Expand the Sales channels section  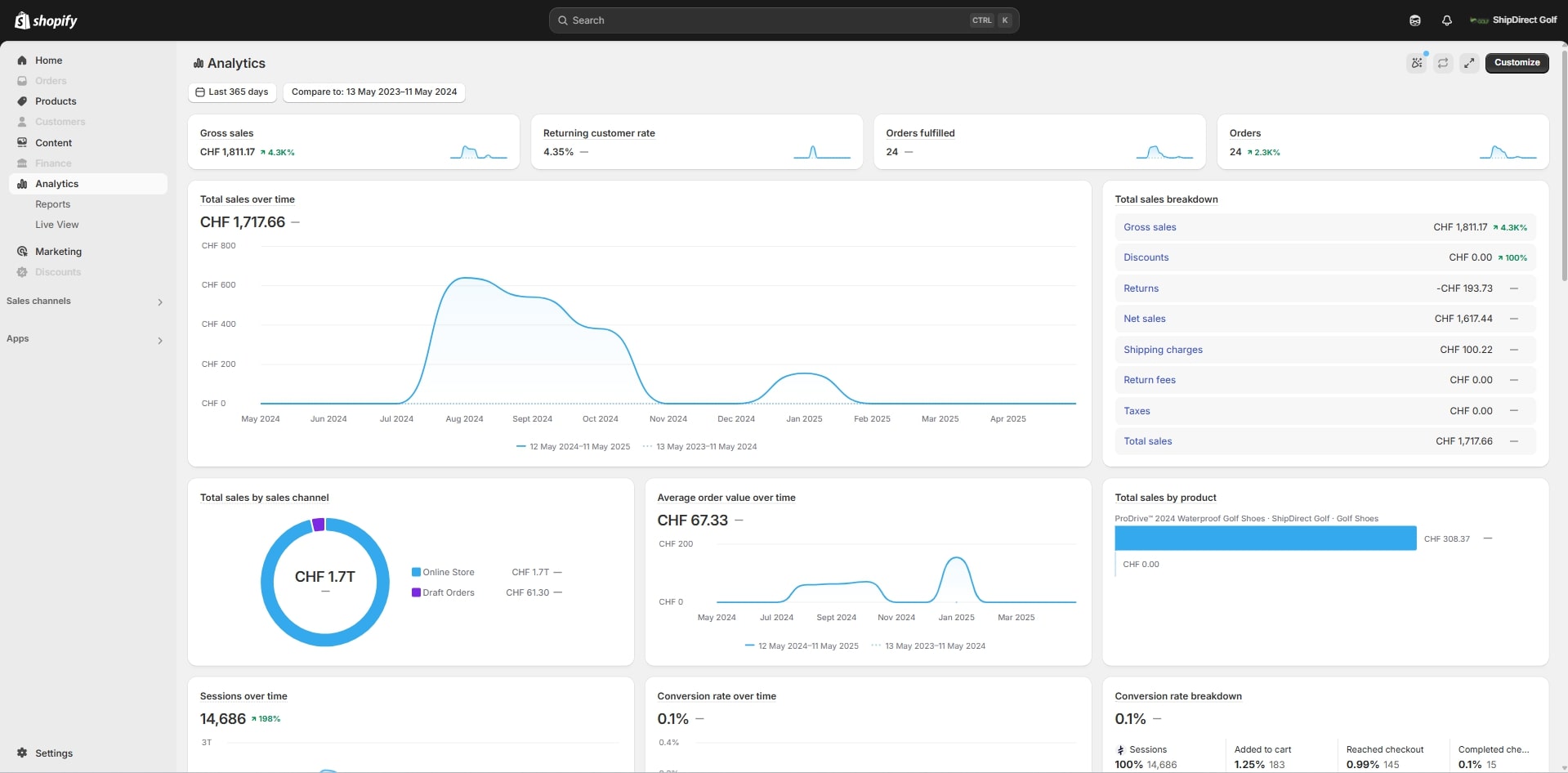160,302
